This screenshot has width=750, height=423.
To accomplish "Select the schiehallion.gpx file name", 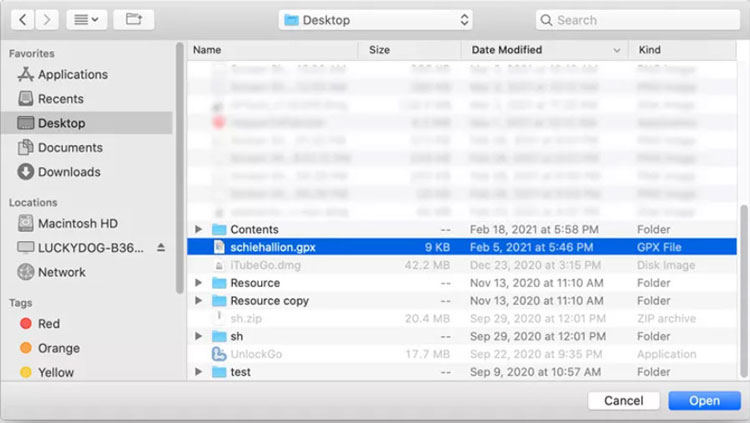I will tap(273, 247).
